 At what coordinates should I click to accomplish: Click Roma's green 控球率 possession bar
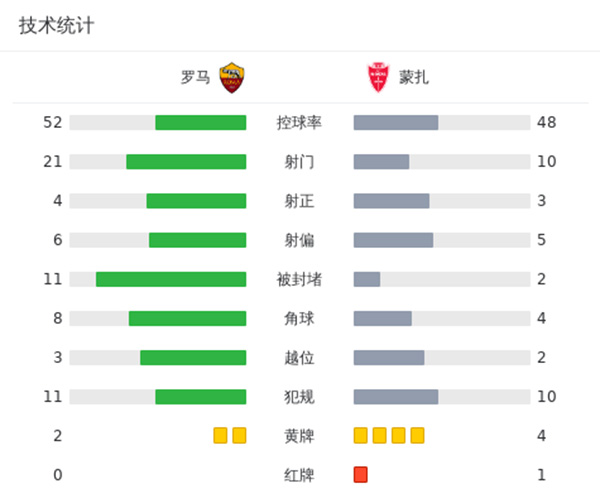[200, 122]
